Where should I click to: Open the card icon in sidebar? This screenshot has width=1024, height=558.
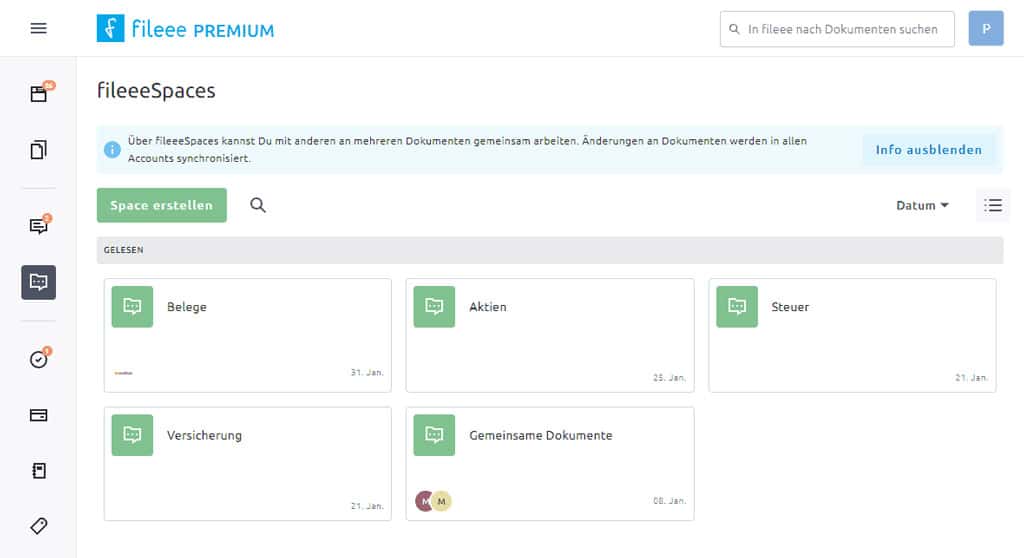click(39, 415)
